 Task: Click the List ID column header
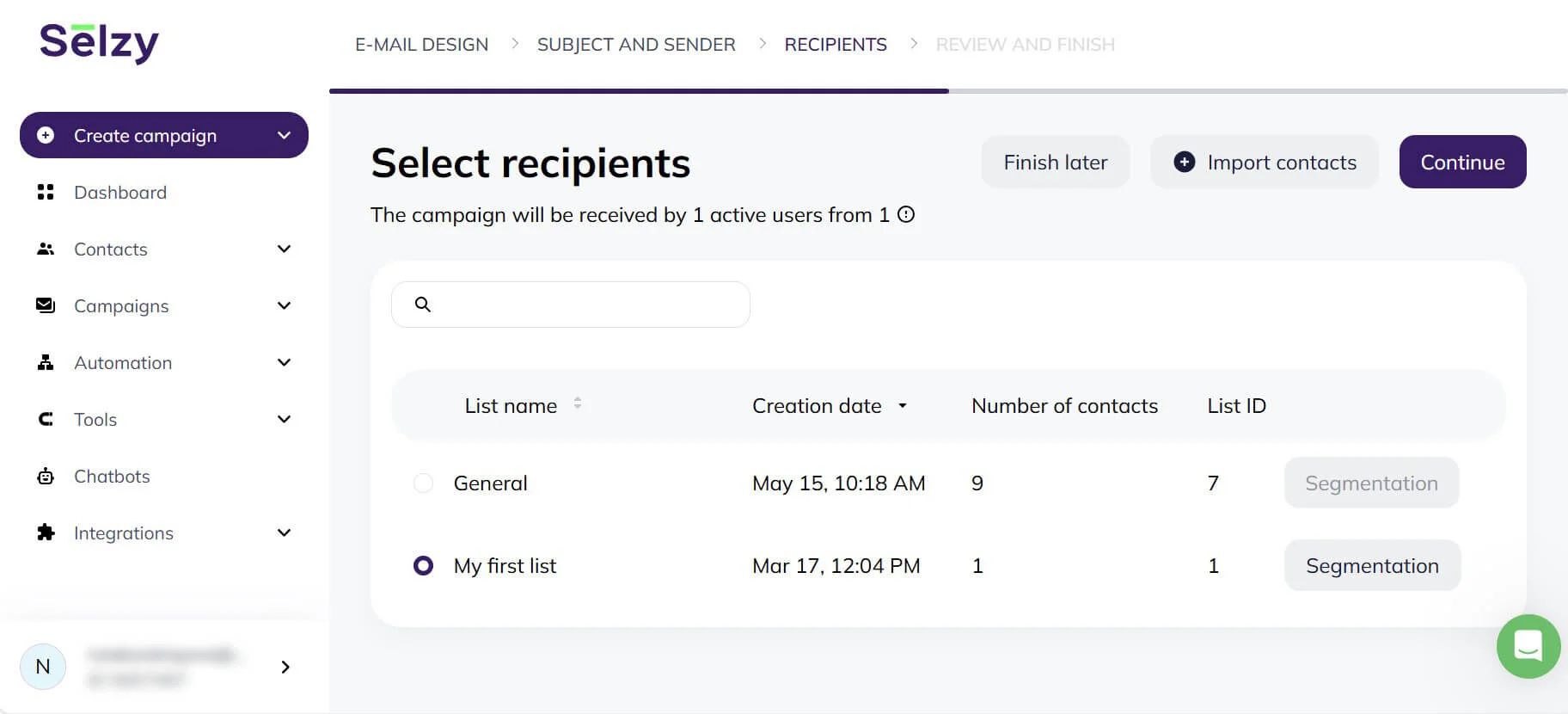pos(1236,406)
